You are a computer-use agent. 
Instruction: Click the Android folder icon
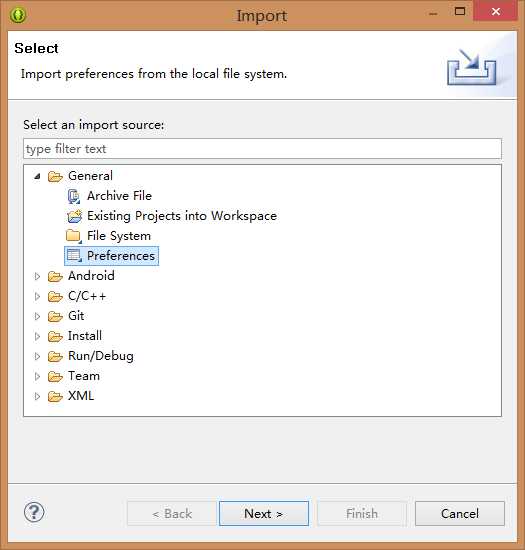[55, 276]
